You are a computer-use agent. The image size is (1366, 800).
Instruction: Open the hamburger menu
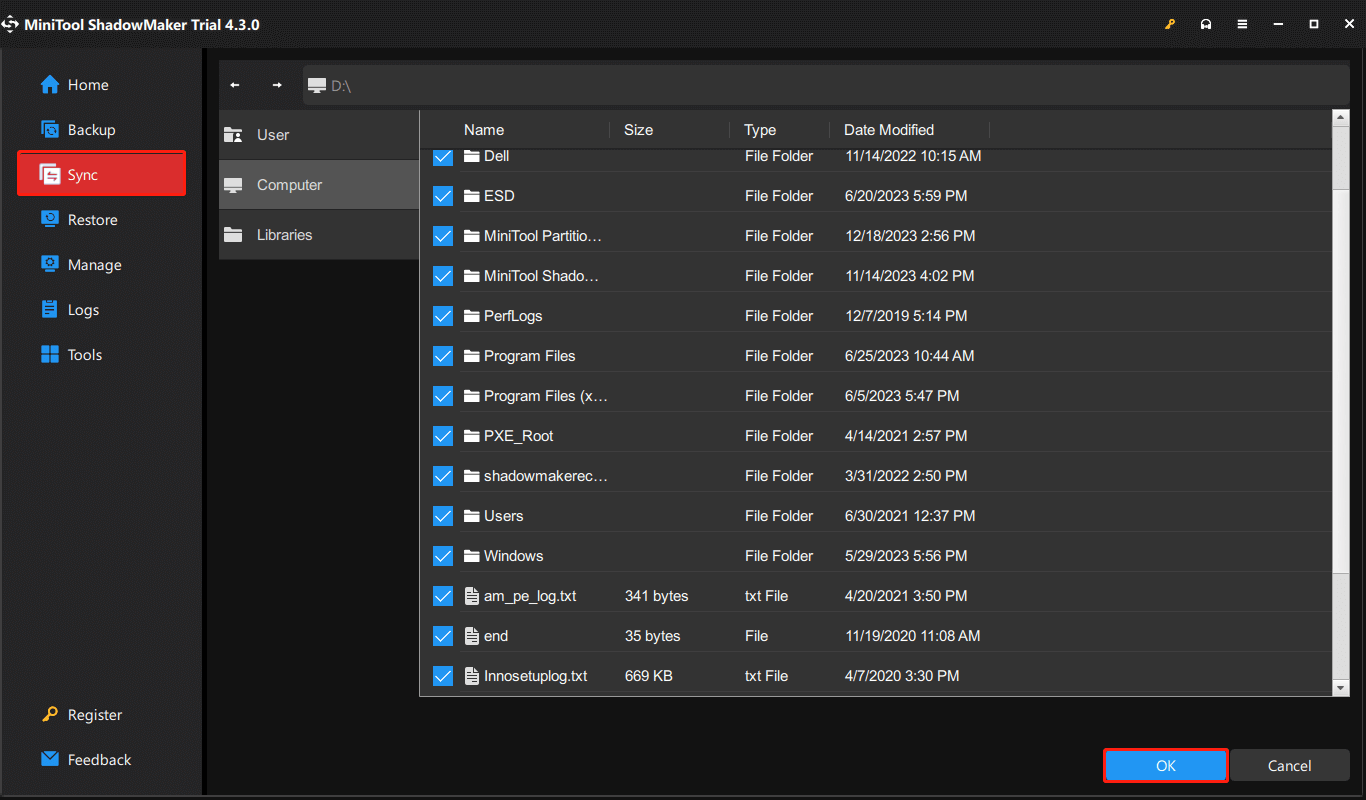(x=1242, y=23)
